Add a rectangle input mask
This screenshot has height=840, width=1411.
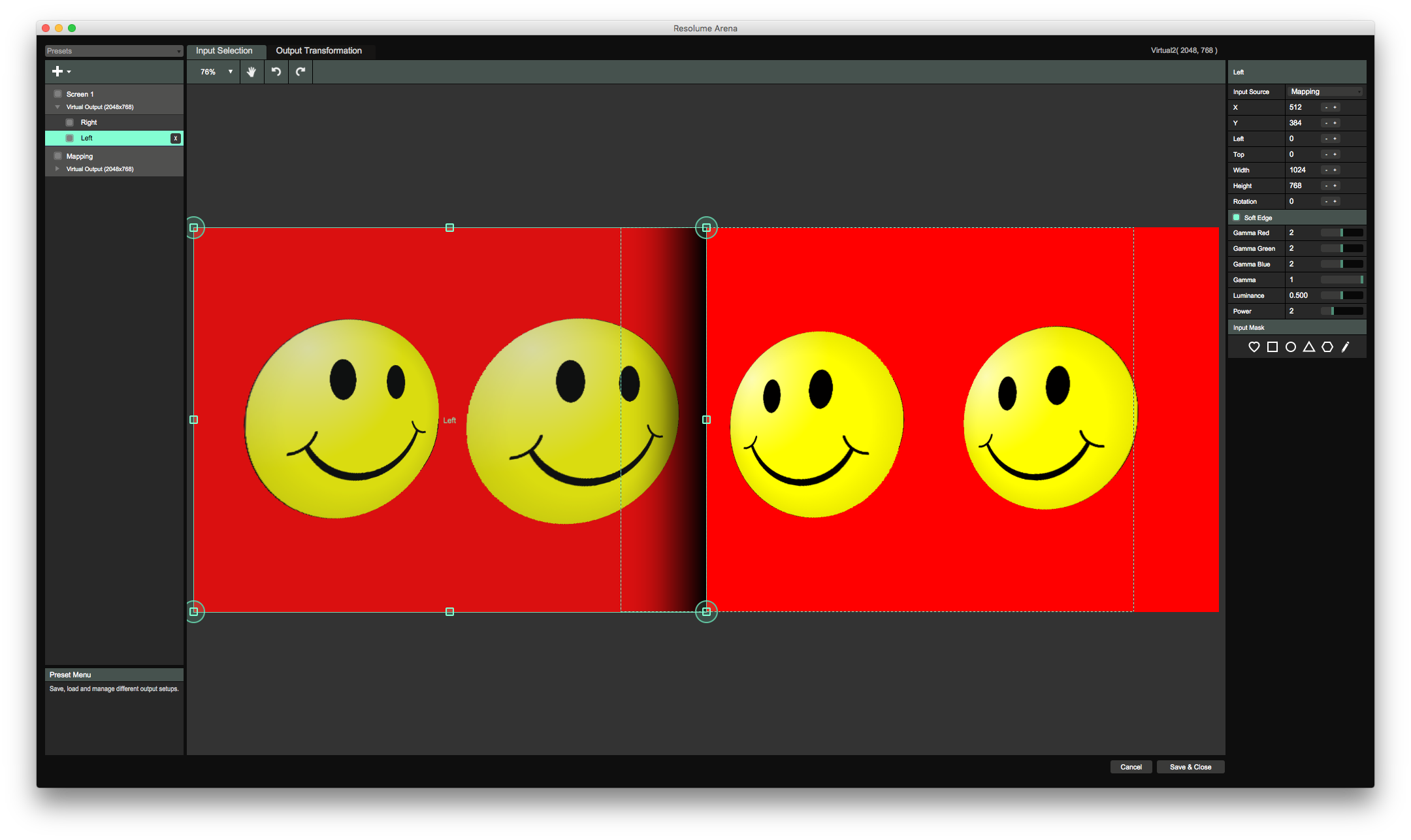1272,347
